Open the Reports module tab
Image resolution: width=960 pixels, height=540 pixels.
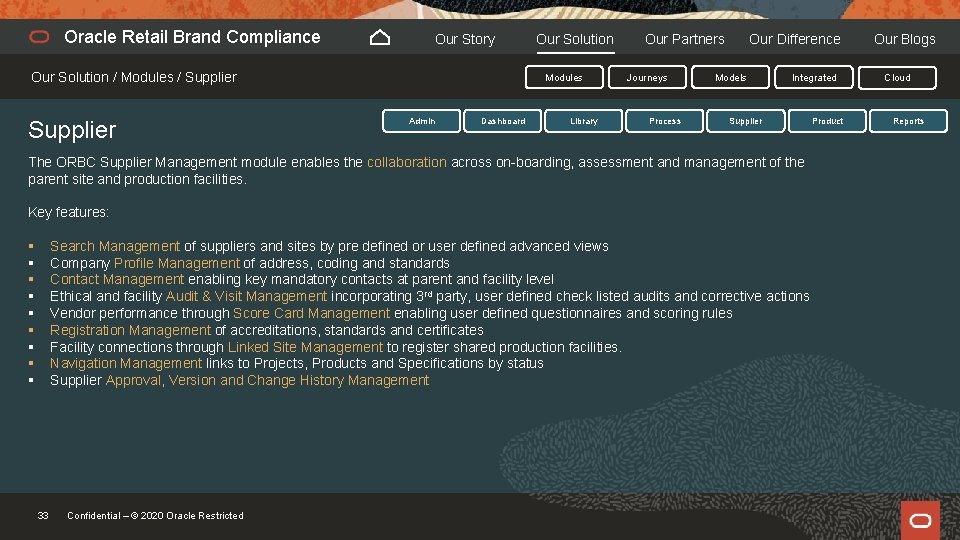908,121
